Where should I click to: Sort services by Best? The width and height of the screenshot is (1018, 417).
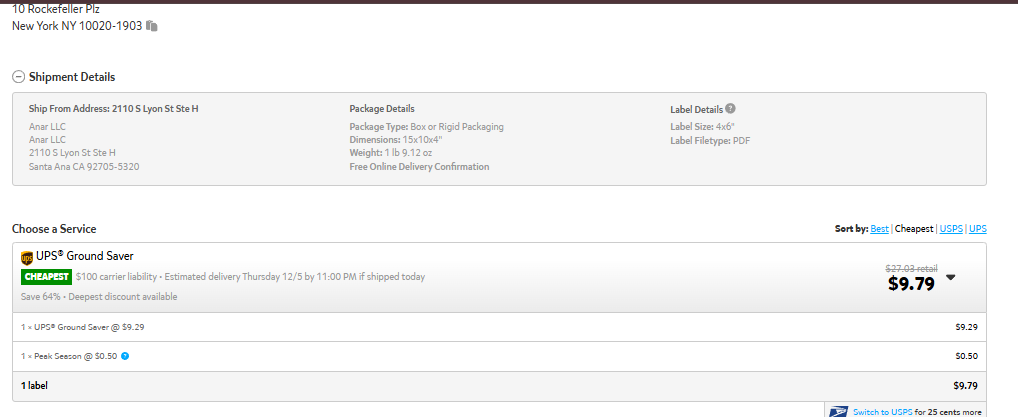pos(879,229)
